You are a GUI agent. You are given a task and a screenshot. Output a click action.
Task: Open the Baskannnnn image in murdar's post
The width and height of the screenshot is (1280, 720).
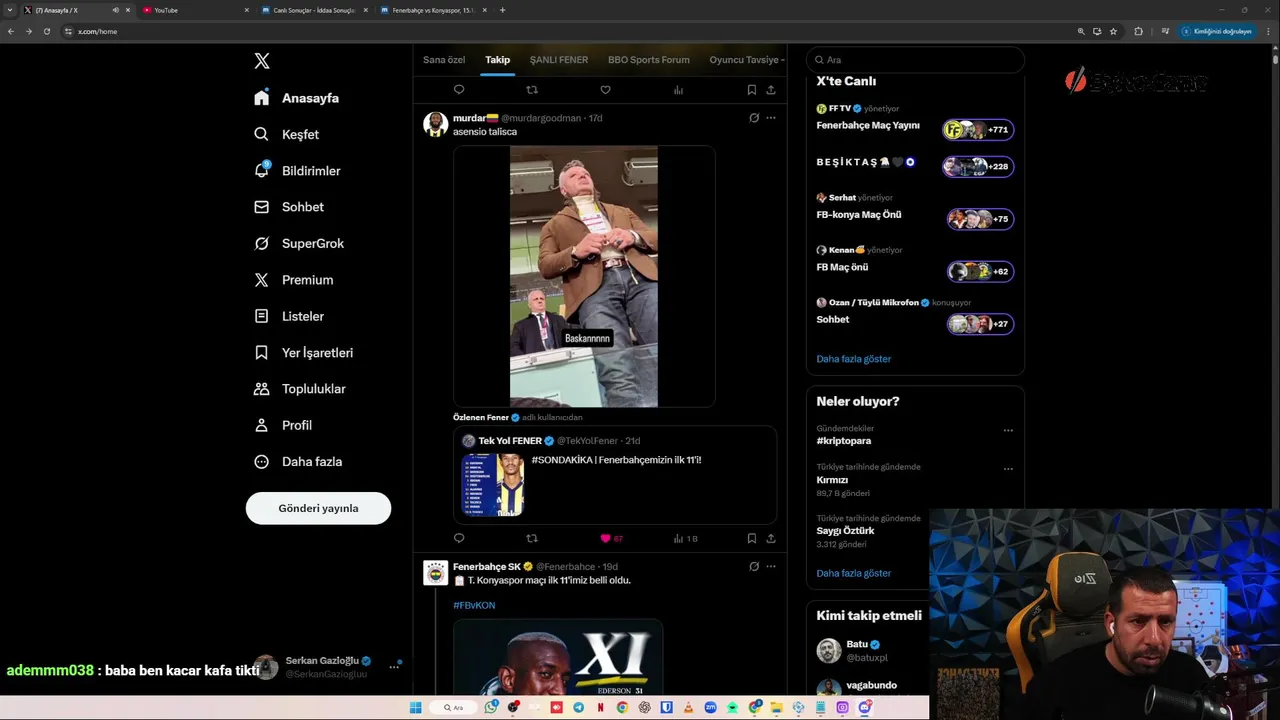(x=584, y=276)
